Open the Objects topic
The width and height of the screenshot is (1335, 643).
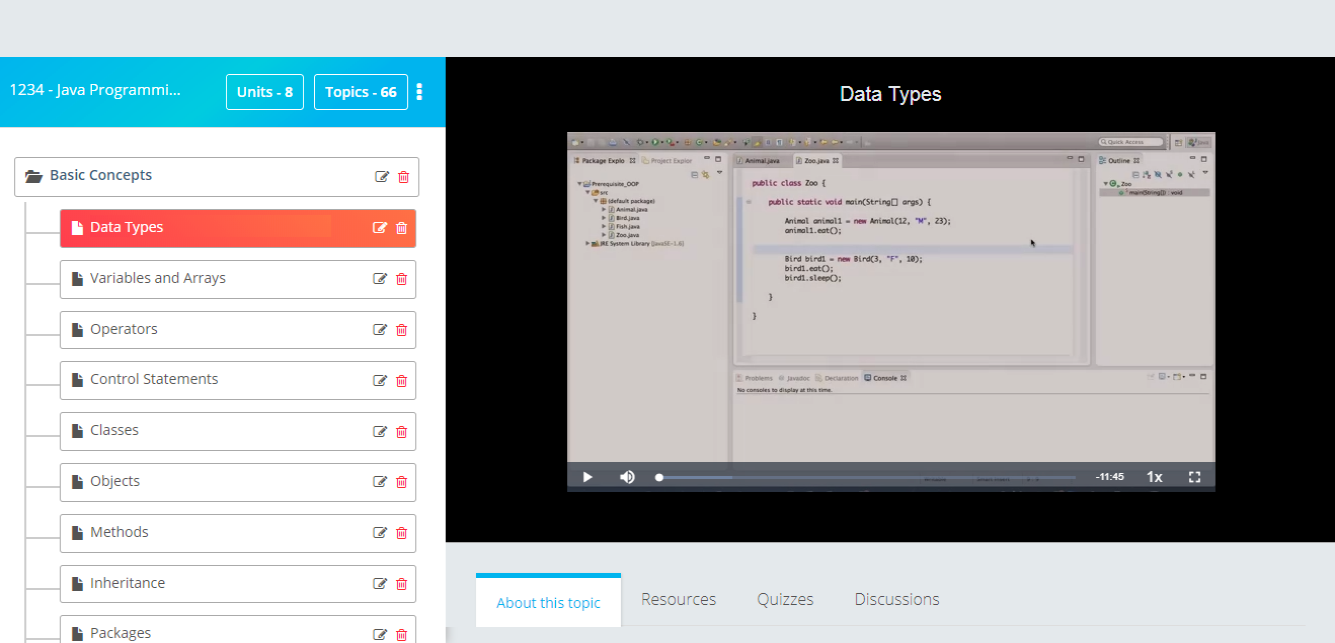pyautogui.click(x=238, y=482)
